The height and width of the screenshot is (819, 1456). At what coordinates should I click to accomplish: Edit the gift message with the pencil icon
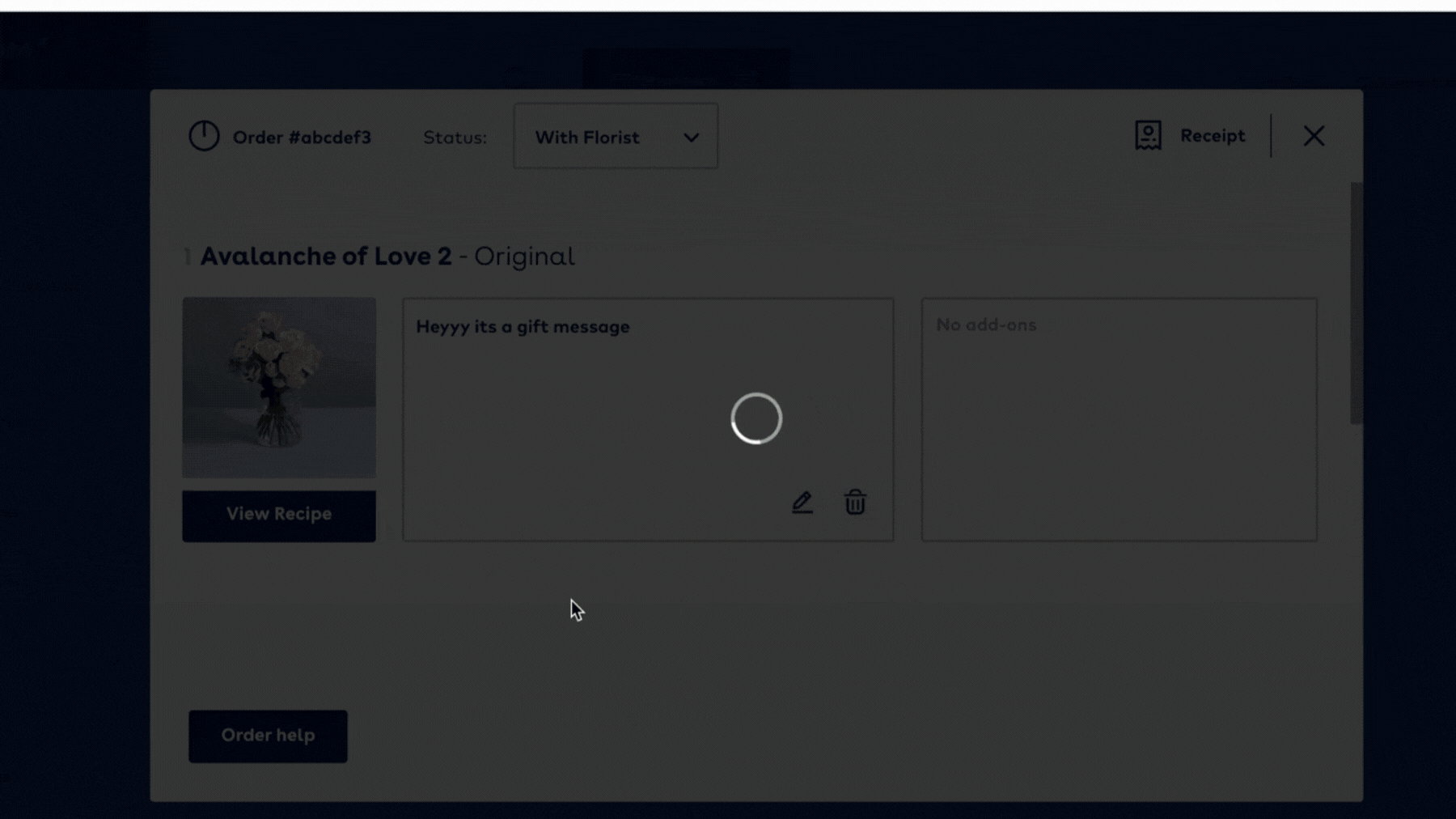802,503
